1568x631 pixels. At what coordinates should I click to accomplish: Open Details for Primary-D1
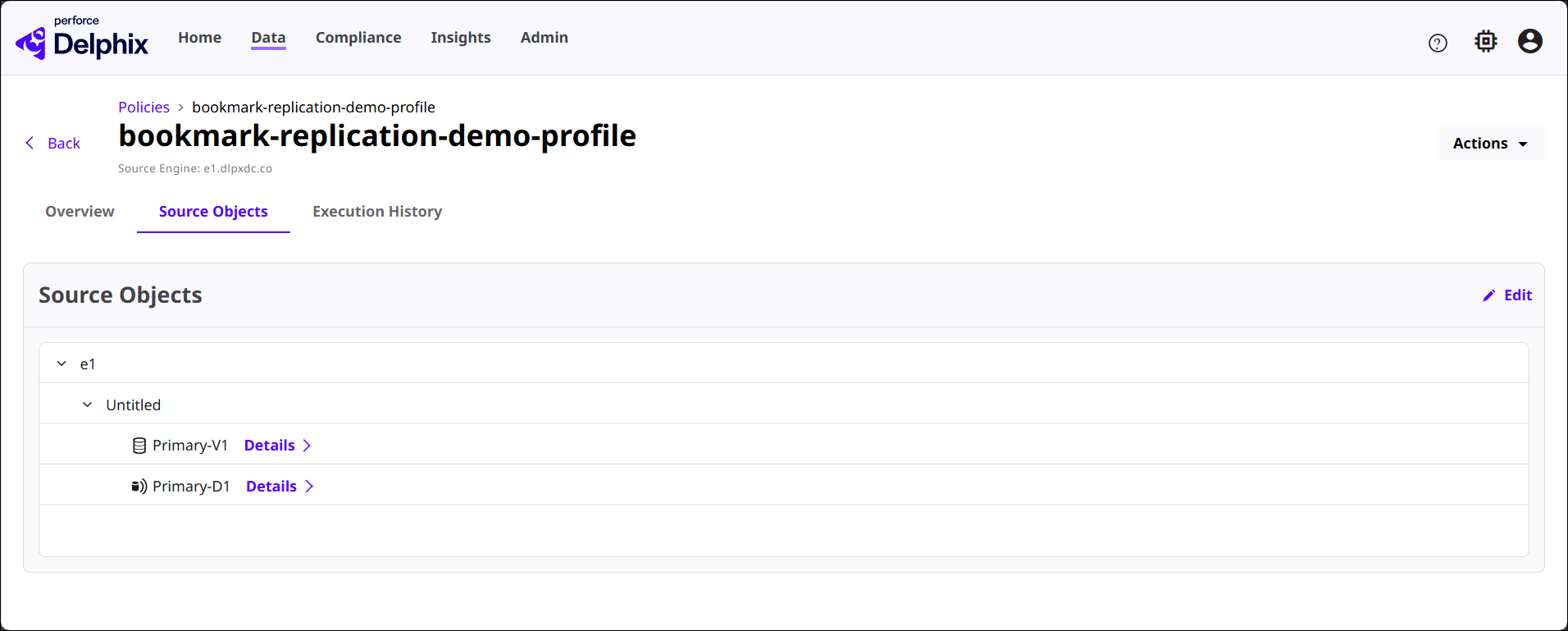(280, 487)
